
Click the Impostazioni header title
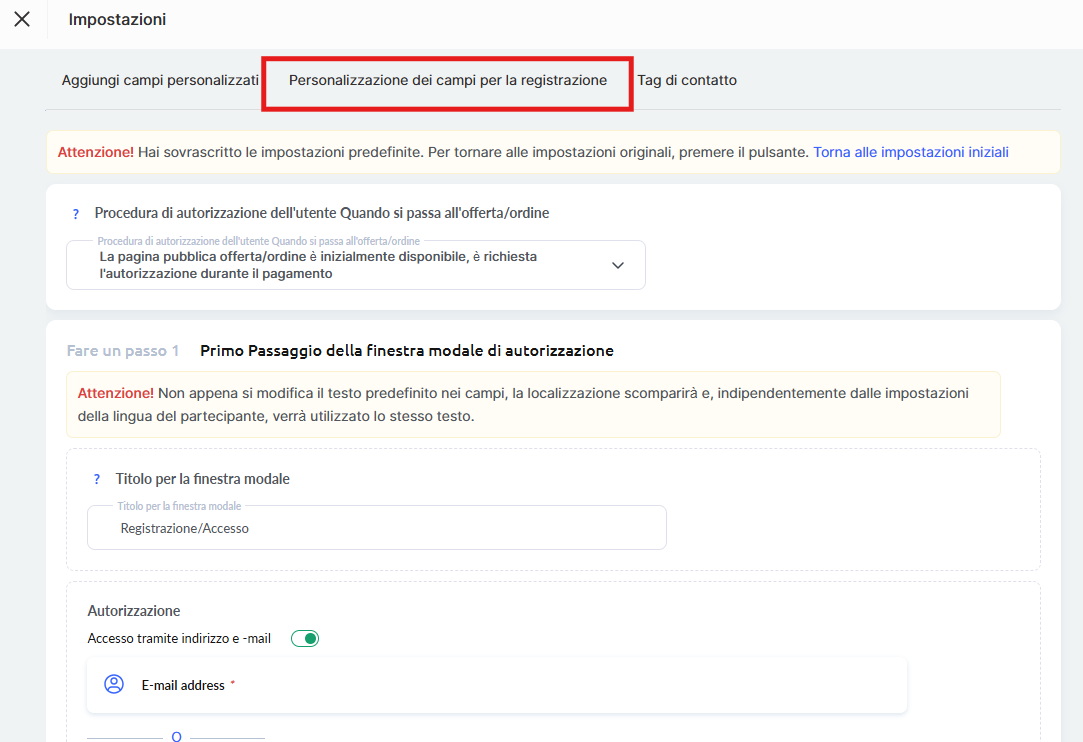pos(117,20)
